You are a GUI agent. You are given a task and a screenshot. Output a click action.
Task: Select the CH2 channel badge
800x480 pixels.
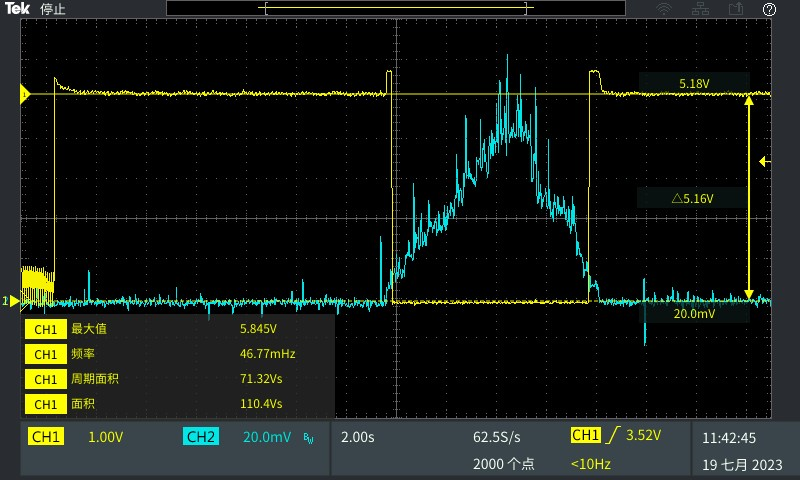(x=201, y=437)
